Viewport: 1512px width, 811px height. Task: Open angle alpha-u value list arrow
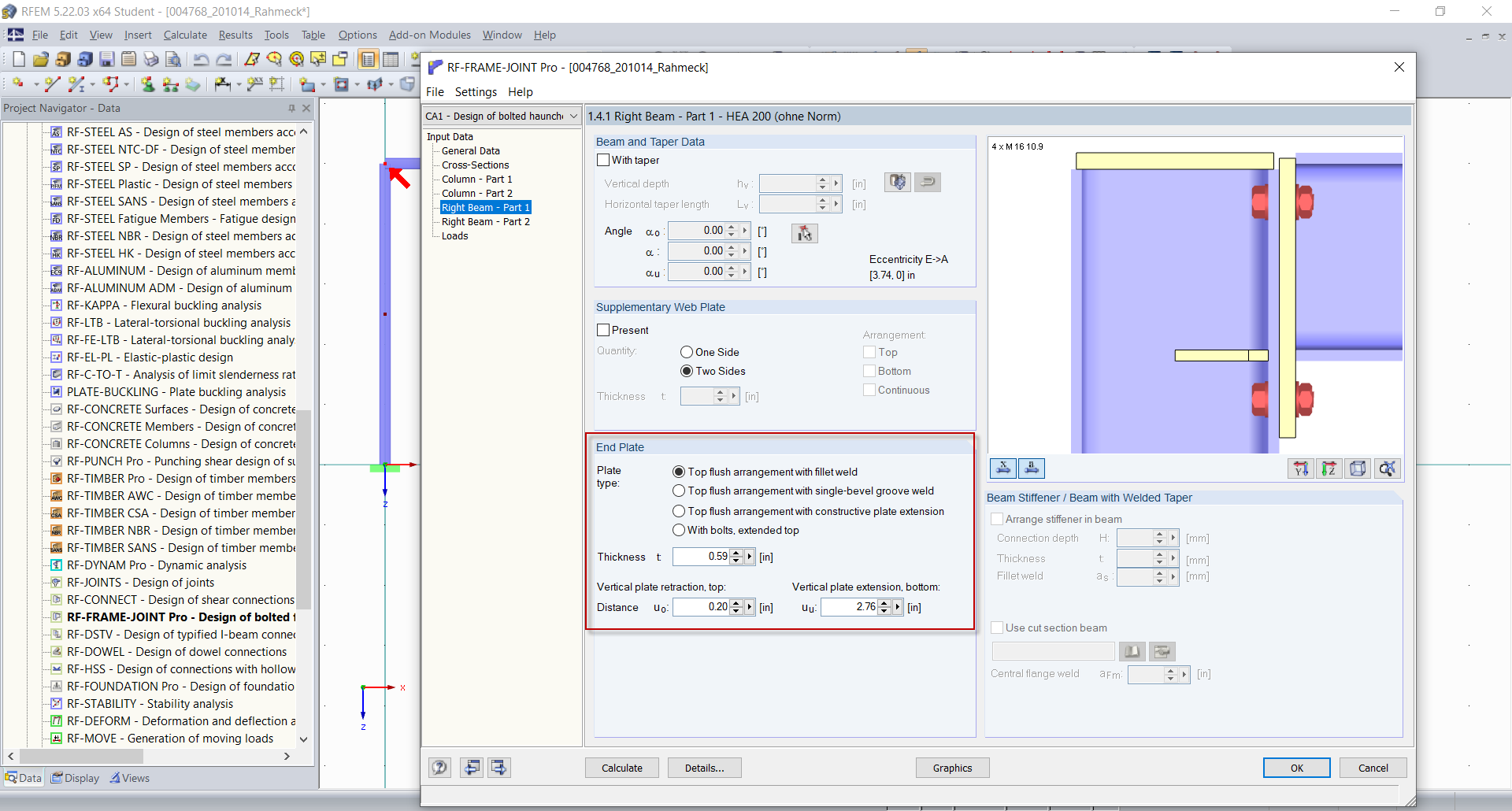point(745,272)
